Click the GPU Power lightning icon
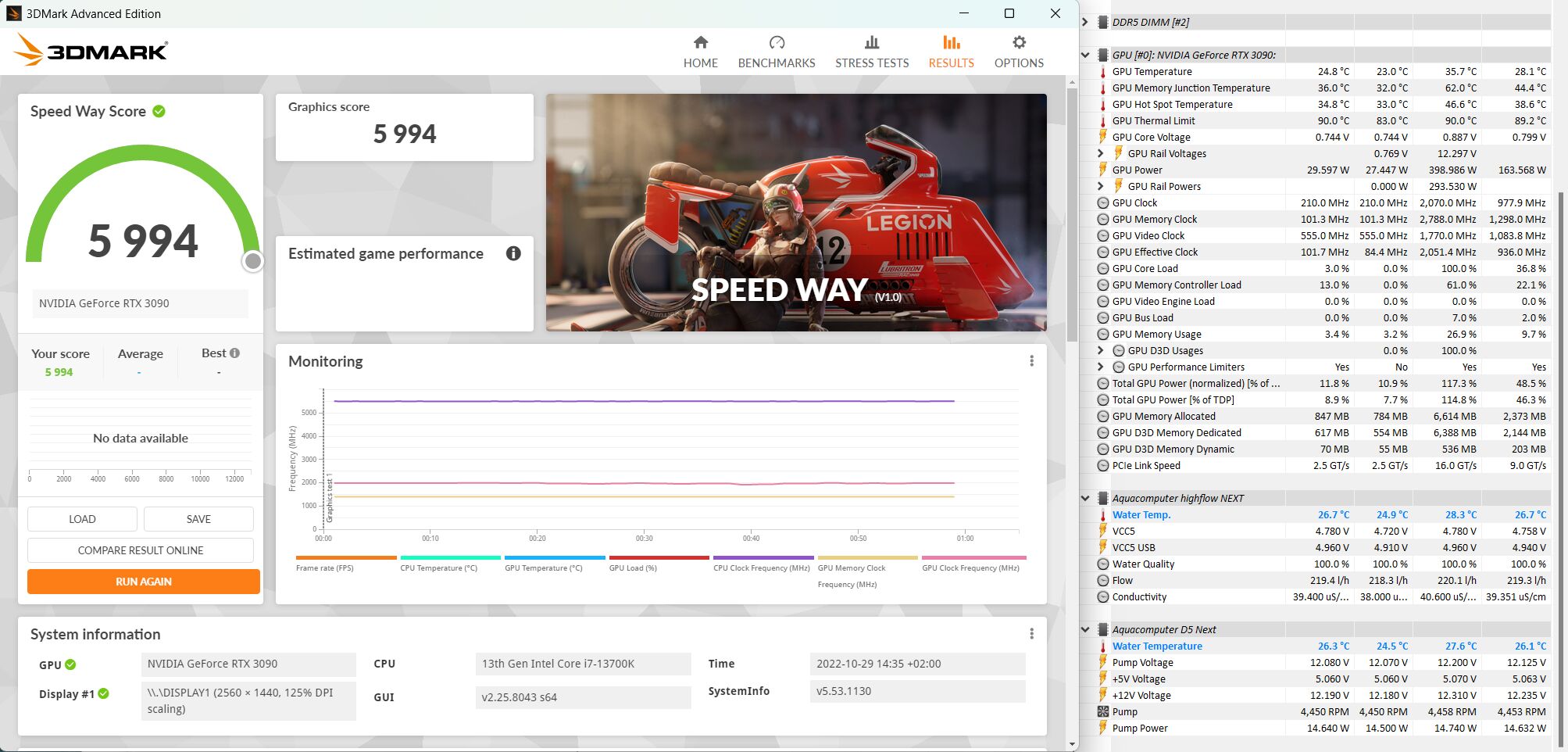 pos(1103,170)
